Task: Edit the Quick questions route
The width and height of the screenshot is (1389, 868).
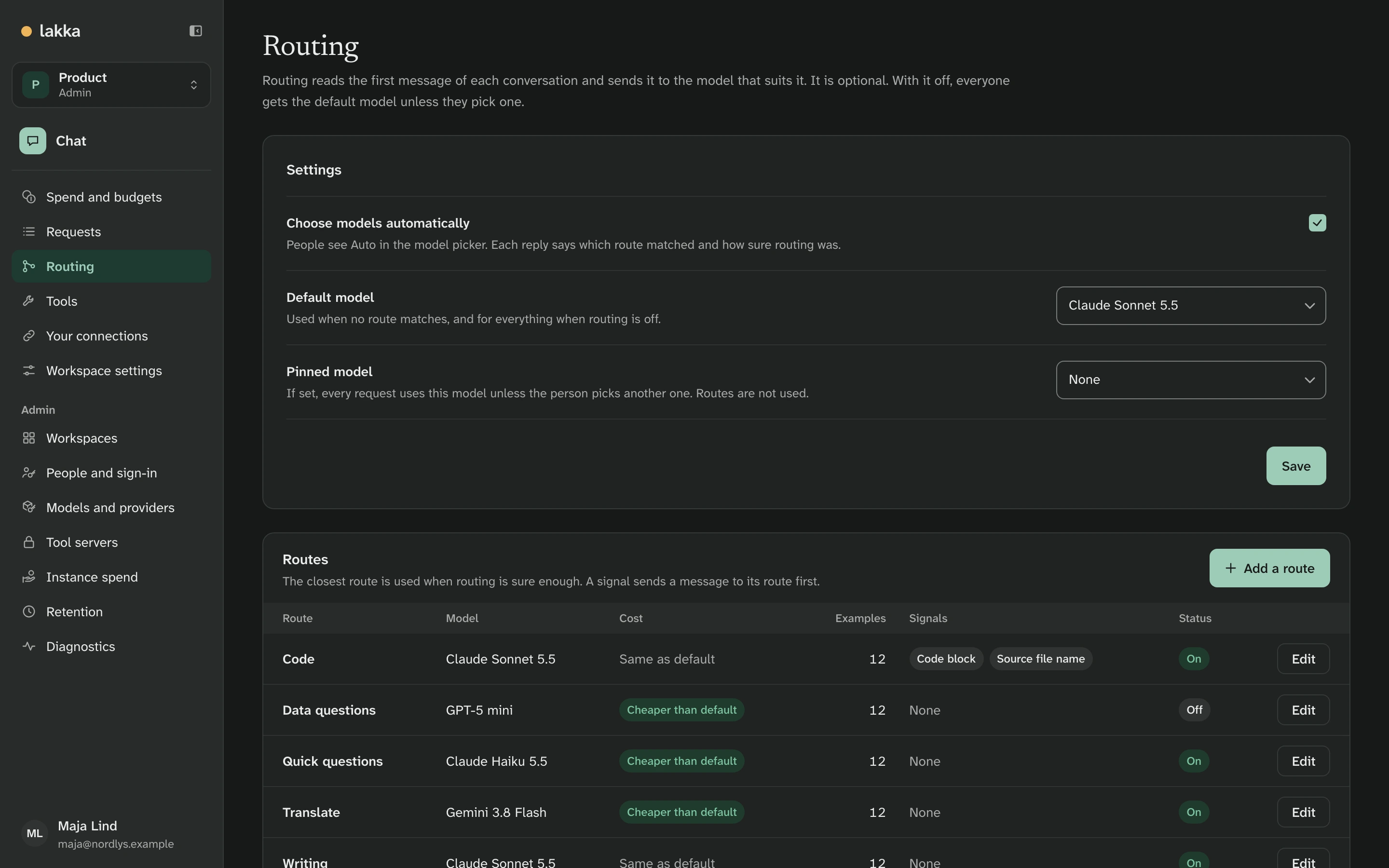Action: click(1304, 761)
